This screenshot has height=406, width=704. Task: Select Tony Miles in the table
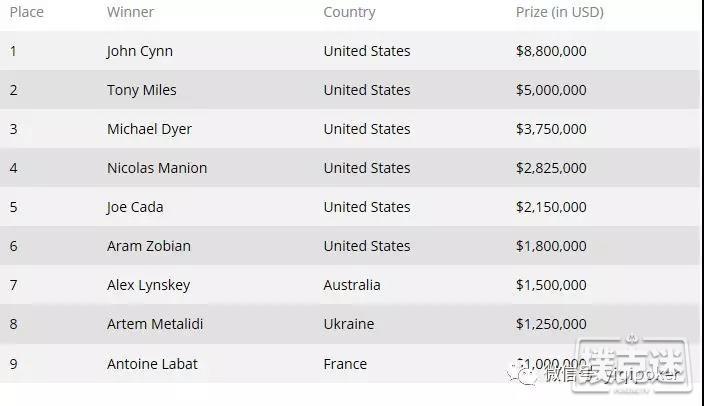coord(141,90)
